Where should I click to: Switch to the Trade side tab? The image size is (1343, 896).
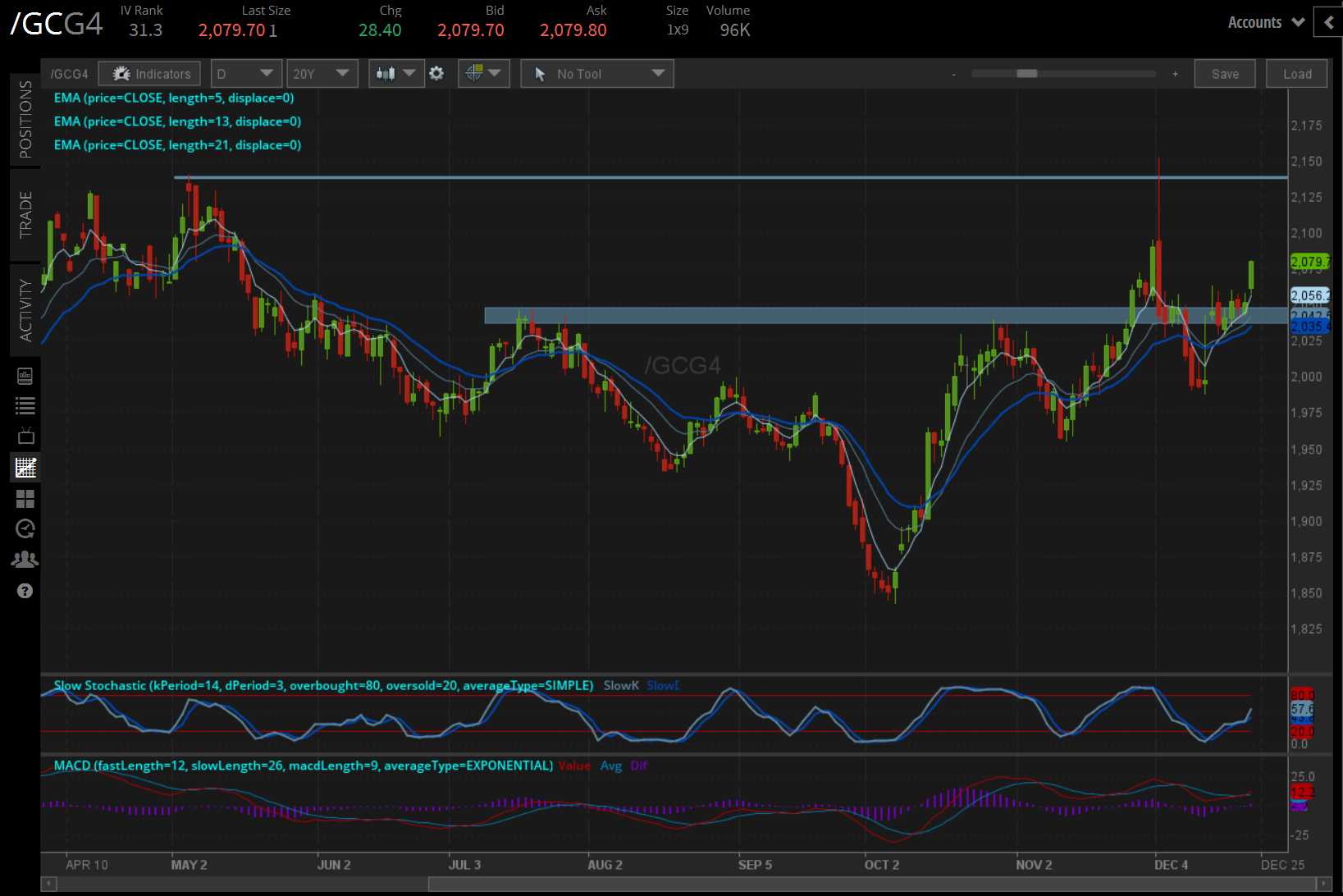click(25, 215)
